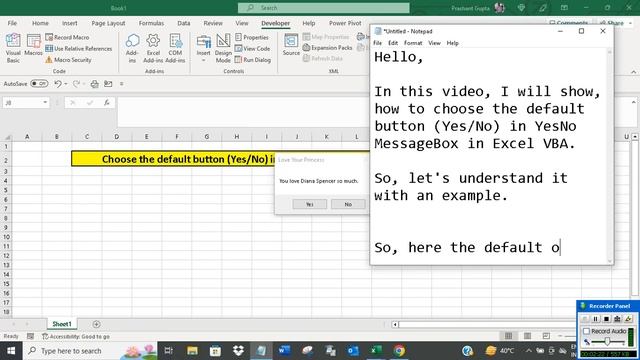The height and width of the screenshot is (360, 640).
Task: Open the XML Source pane
Action: click(291, 45)
